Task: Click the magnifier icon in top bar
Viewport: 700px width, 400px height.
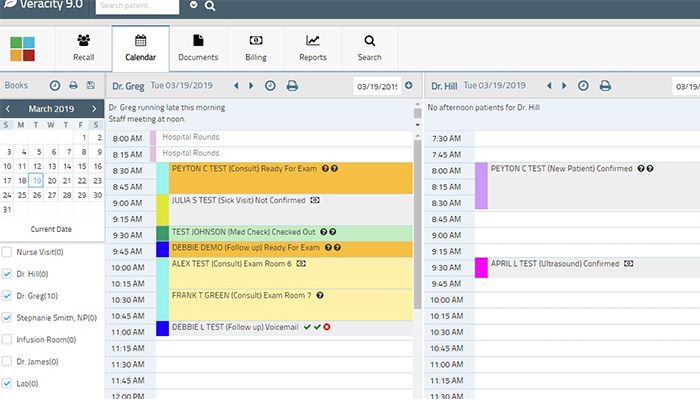Action: point(210,6)
